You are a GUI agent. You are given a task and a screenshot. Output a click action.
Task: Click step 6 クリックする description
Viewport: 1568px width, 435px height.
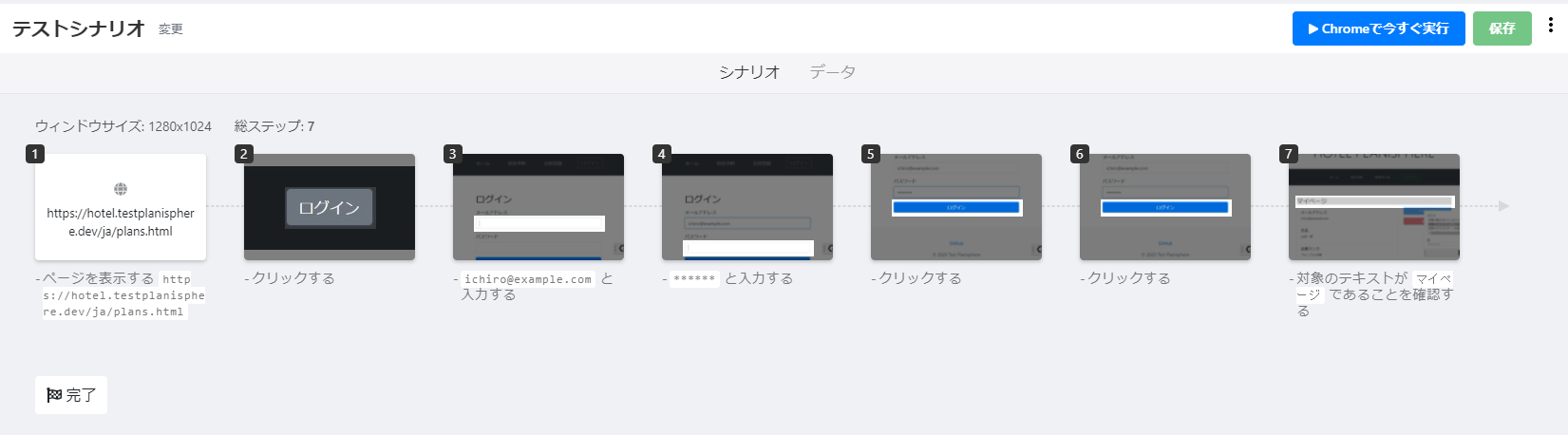[x=1129, y=278]
